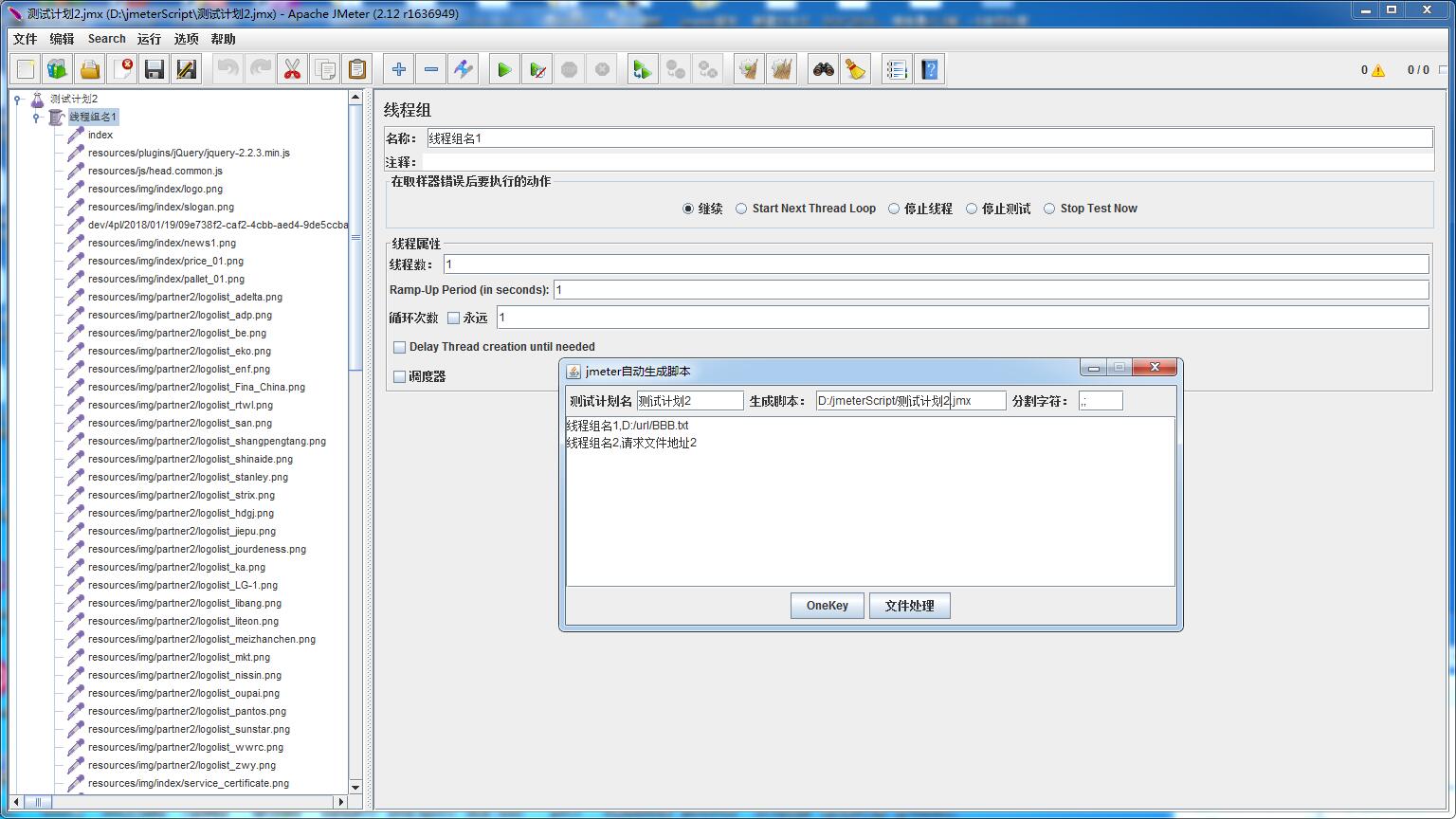This screenshot has height=819, width=1456.
Task: Open the Function Helper dialog icon
Action: (x=897, y=69)
